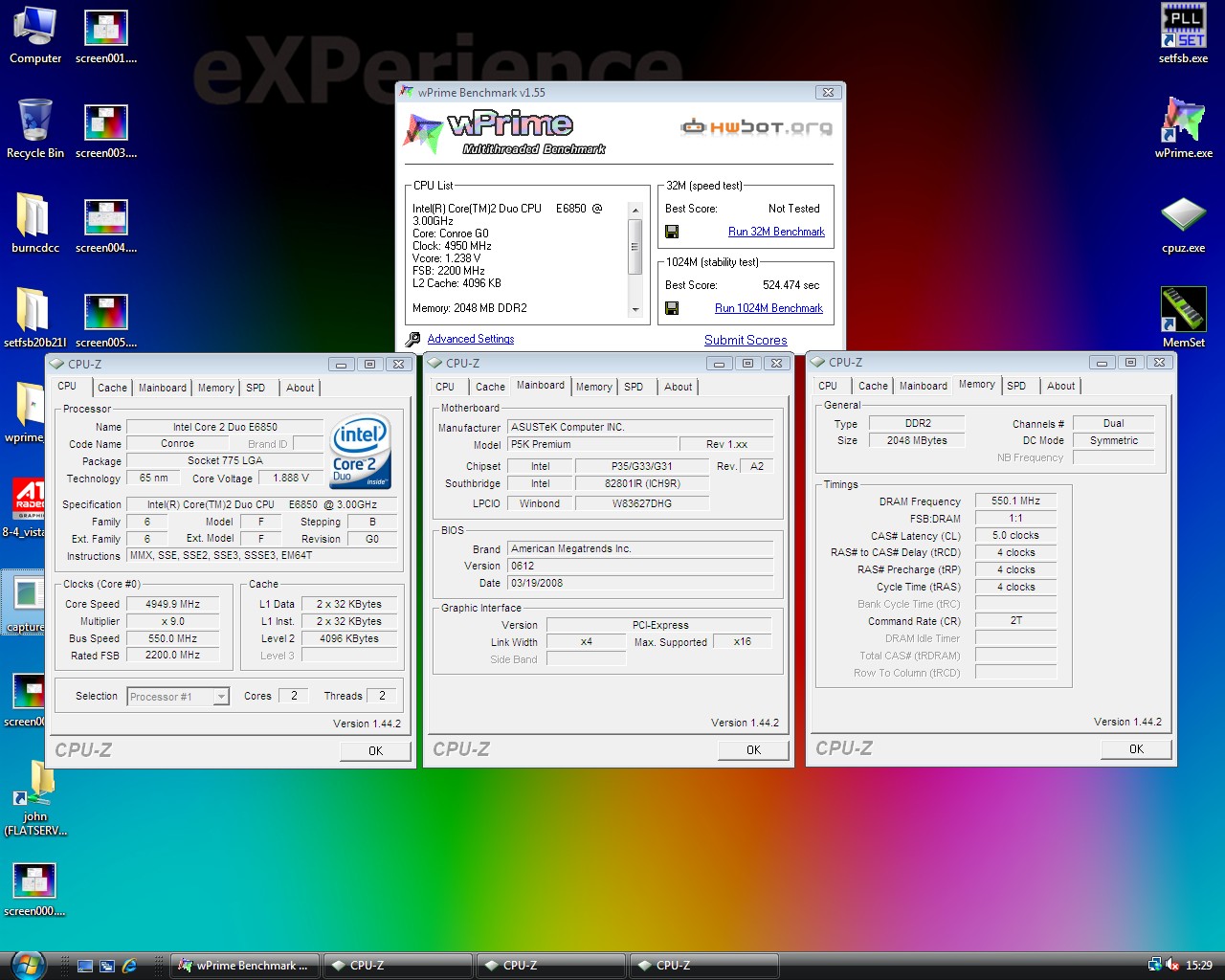Image resolution: width=1225 pixels, height=980 pixels.
Task: Click the HWBOT.org logo in wPrime
Action: [x=756, y=126]
